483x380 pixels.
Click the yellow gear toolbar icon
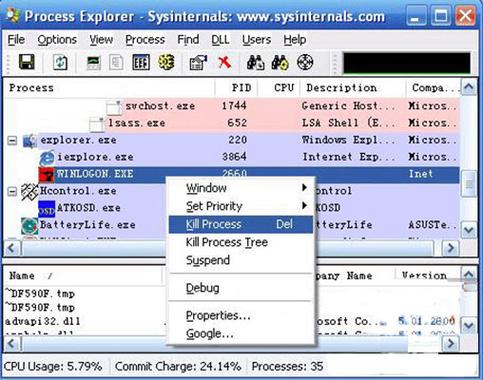[166, 62]
